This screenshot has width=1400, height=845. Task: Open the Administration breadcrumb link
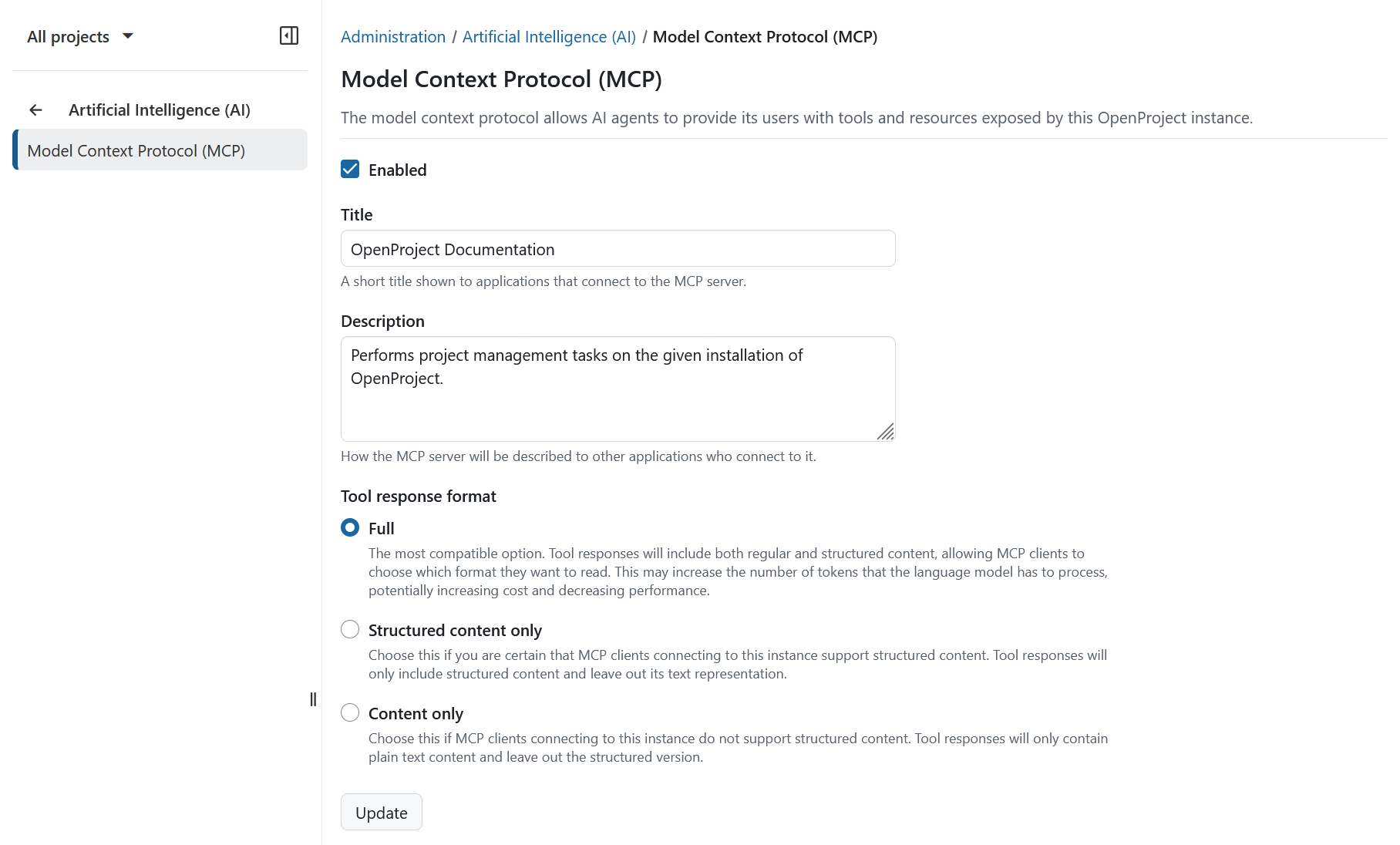[392, 36]
